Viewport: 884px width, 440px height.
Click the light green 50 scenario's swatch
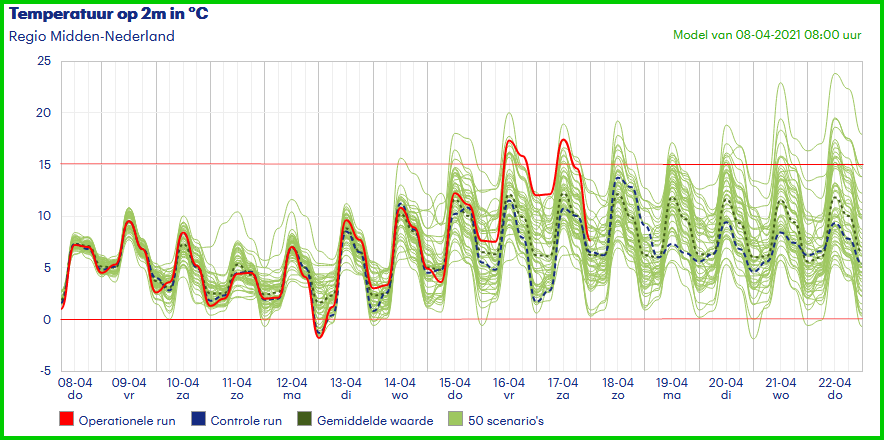pos(456,420)
